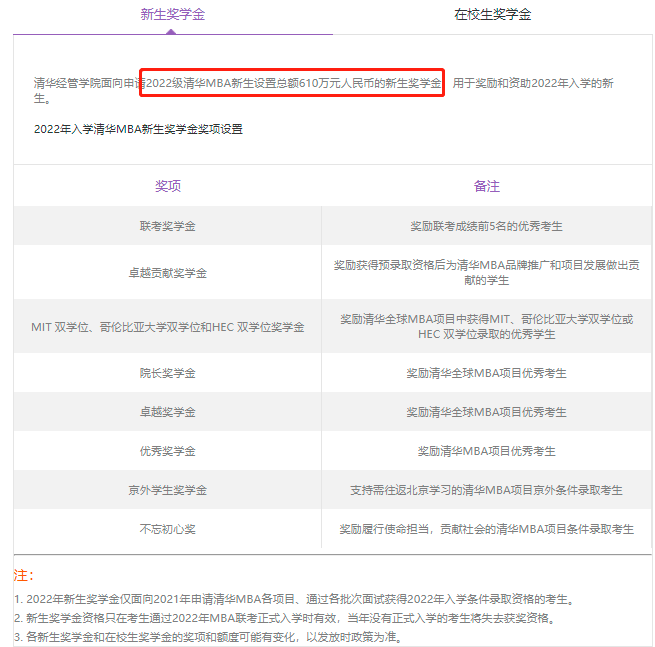This screenshot has height=647, width=655.
Task: Click the heading 2022年入学清华MBA新生奖学金奖项设置
Action: [x=138, y=129]
